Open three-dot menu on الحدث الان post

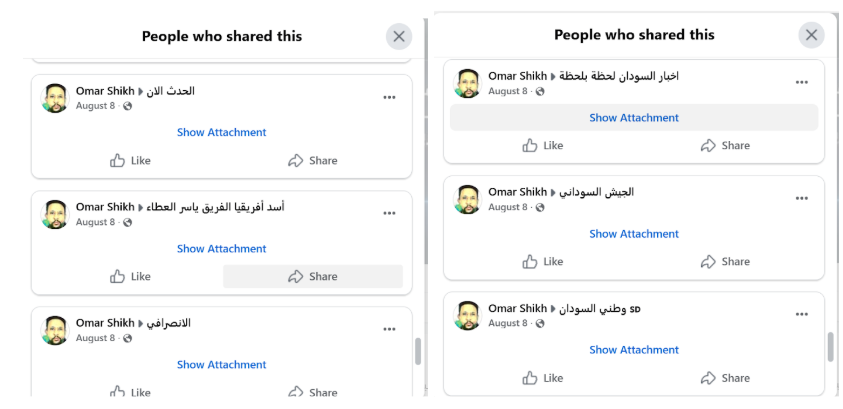pos(389,98)
